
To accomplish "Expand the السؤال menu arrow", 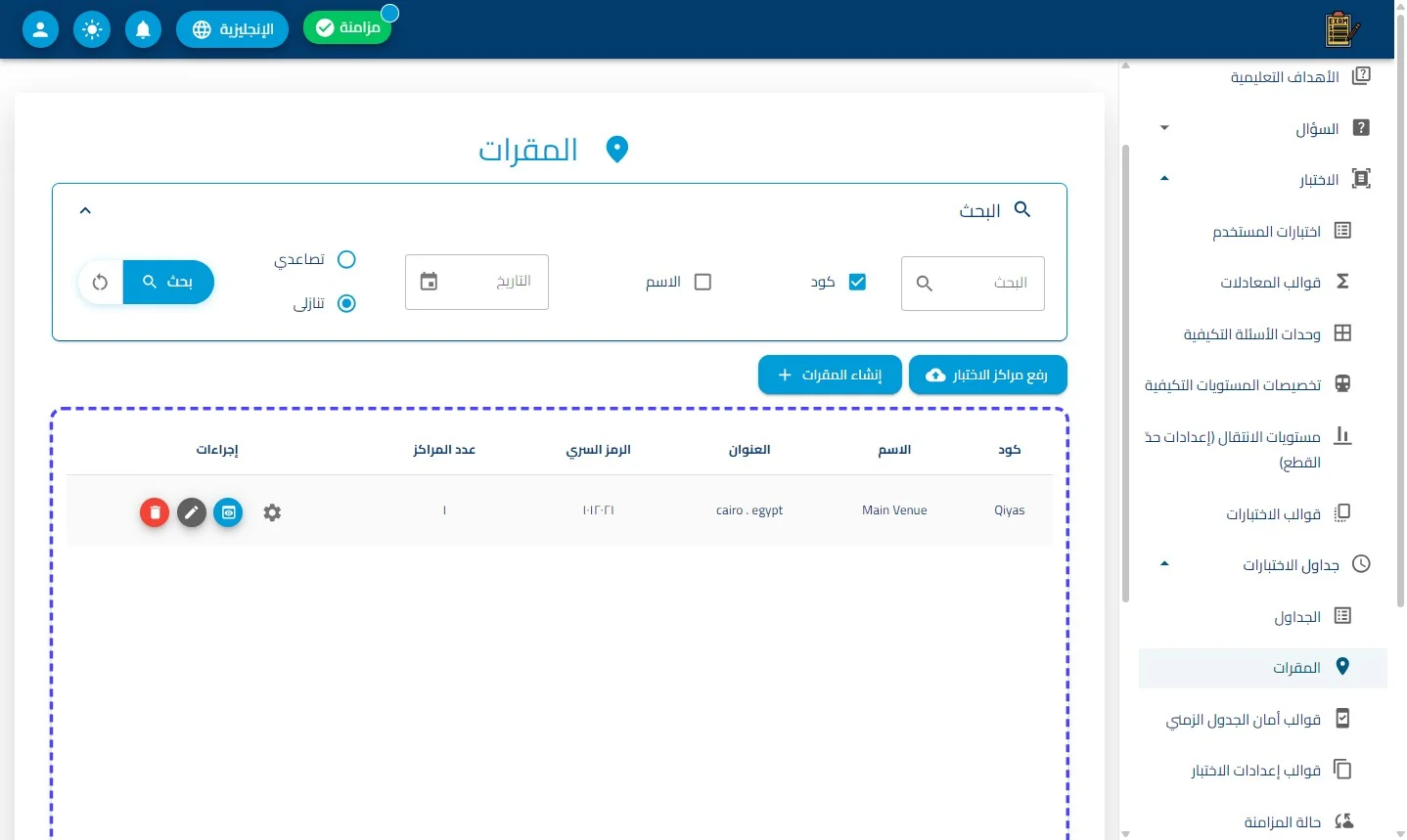I will (x=1164, y=128).
